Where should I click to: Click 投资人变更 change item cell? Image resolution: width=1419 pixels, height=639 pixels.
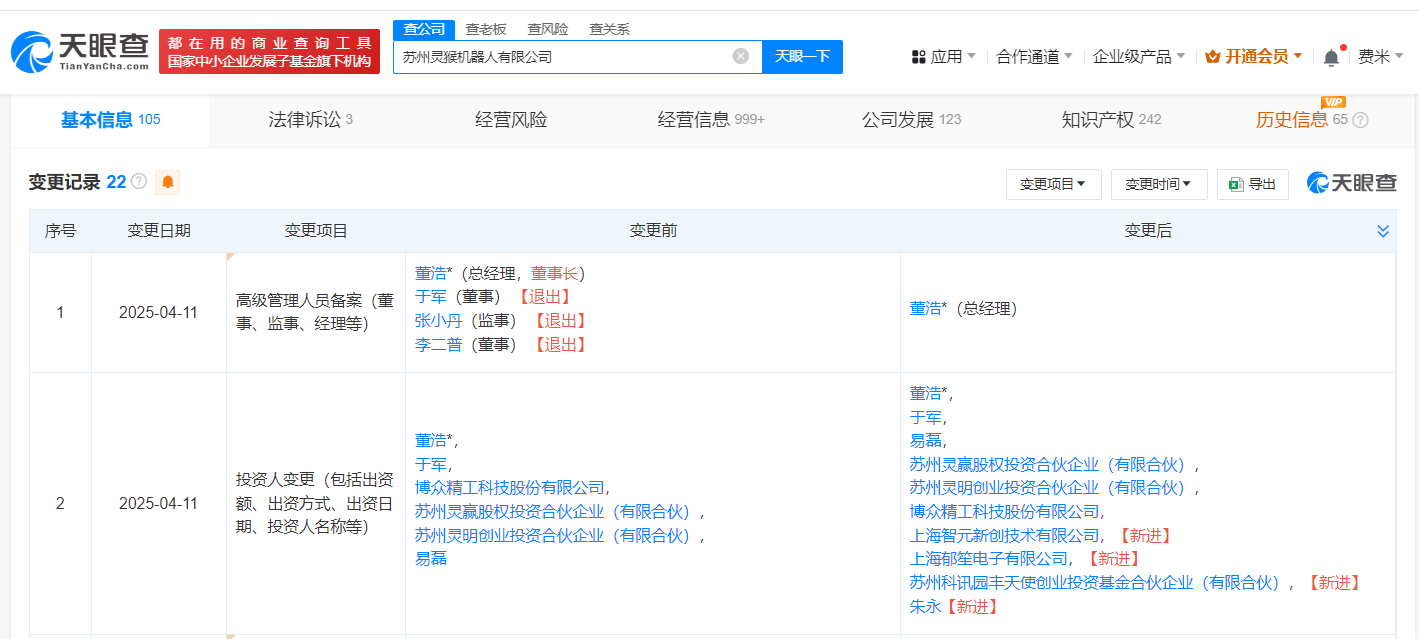click(x=315, y=503)
